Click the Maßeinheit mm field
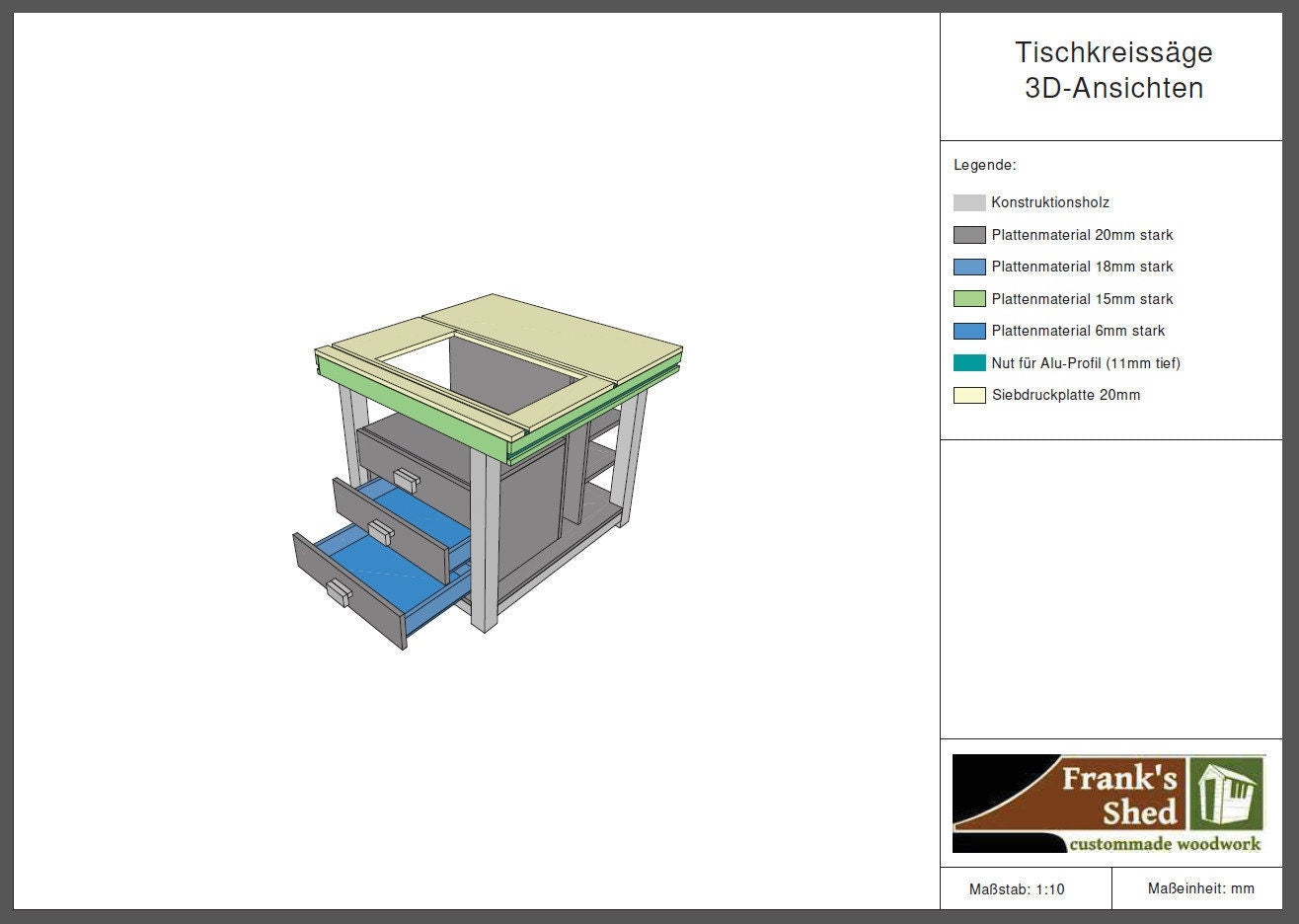Viewport: 1299px width, 924px height. (x=1200, y=888)
